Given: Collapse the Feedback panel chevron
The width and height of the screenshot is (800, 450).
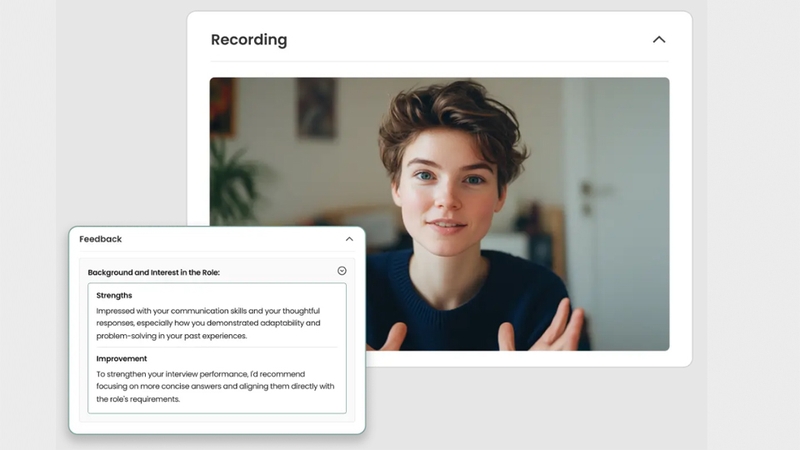Looking at the screenshot, I should (349, 239).
